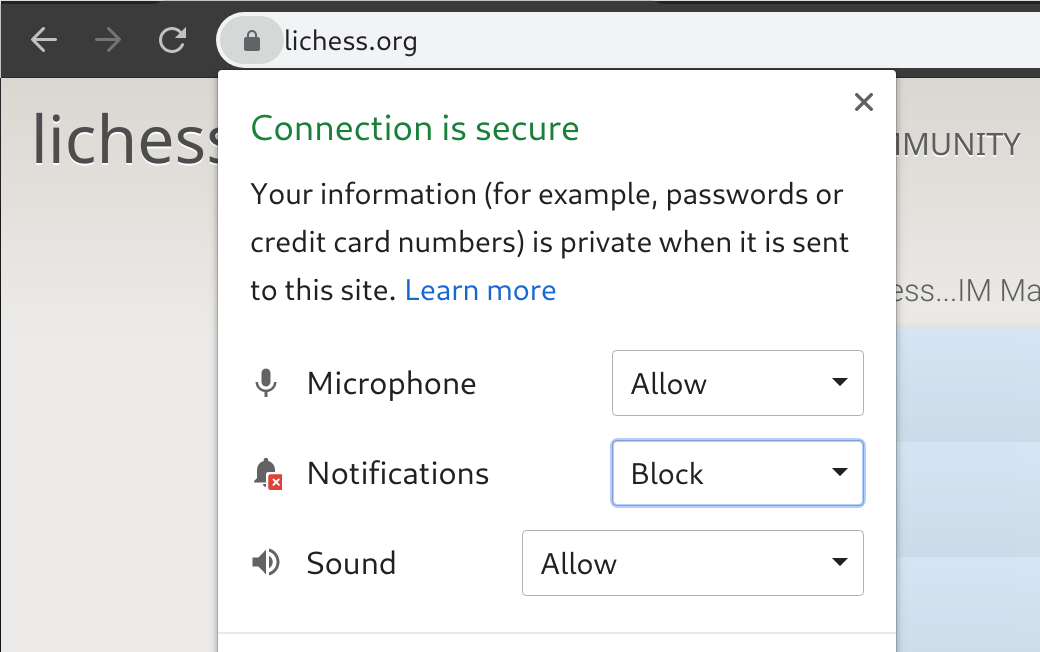Close the site information popup
Viewport: 1040px width, 652px height.
[864, 102]
